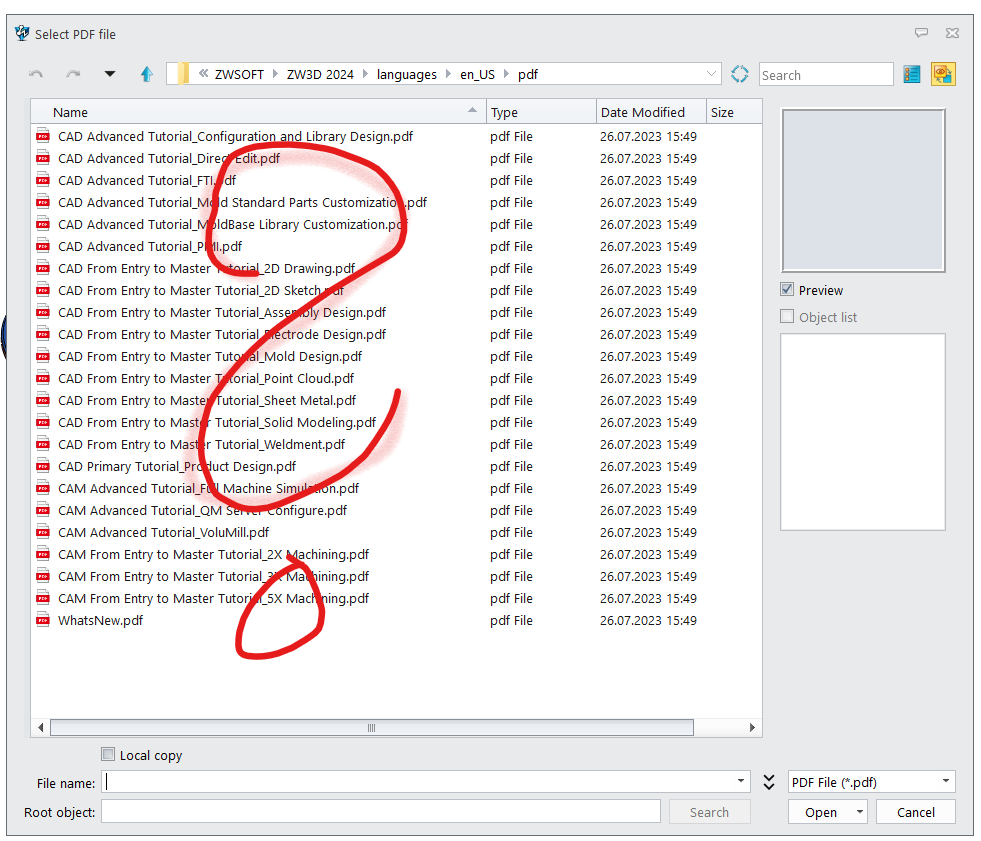The width and height of the screenshot is (981, 841).
Task: Select the WhatsNew.pdf file icon
Action: tap(43, 620)
